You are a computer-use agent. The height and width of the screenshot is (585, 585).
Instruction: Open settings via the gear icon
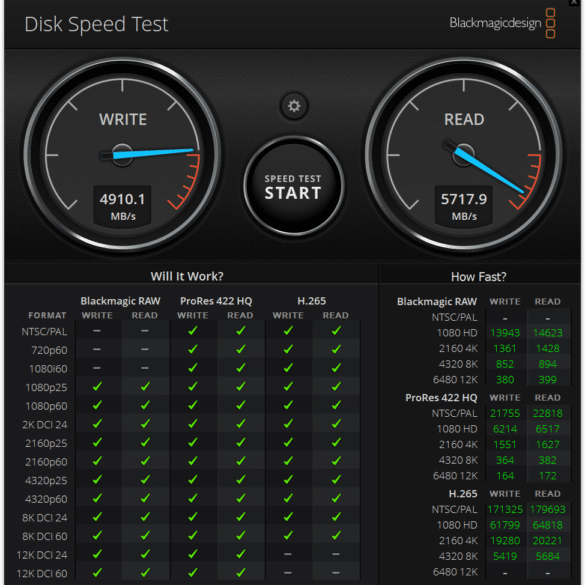click(294, 106)
